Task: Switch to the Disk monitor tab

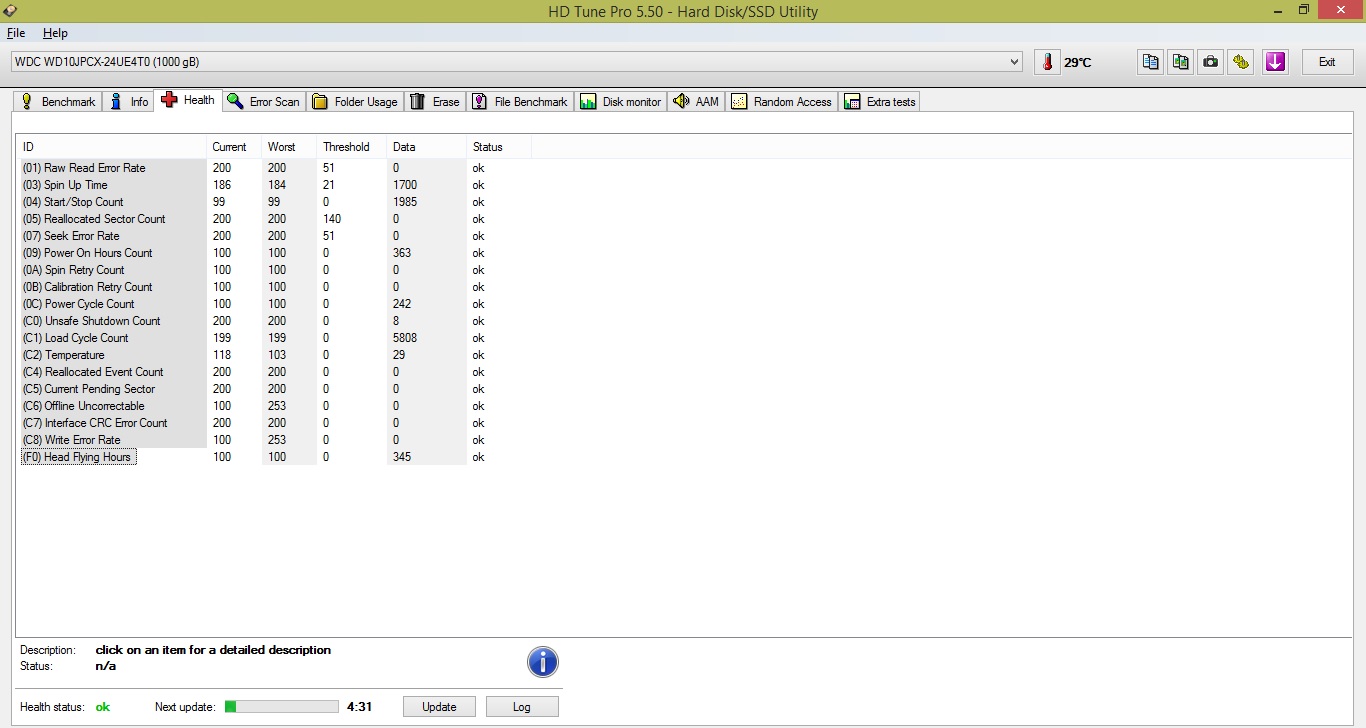Action: click(x=621, y=102)
